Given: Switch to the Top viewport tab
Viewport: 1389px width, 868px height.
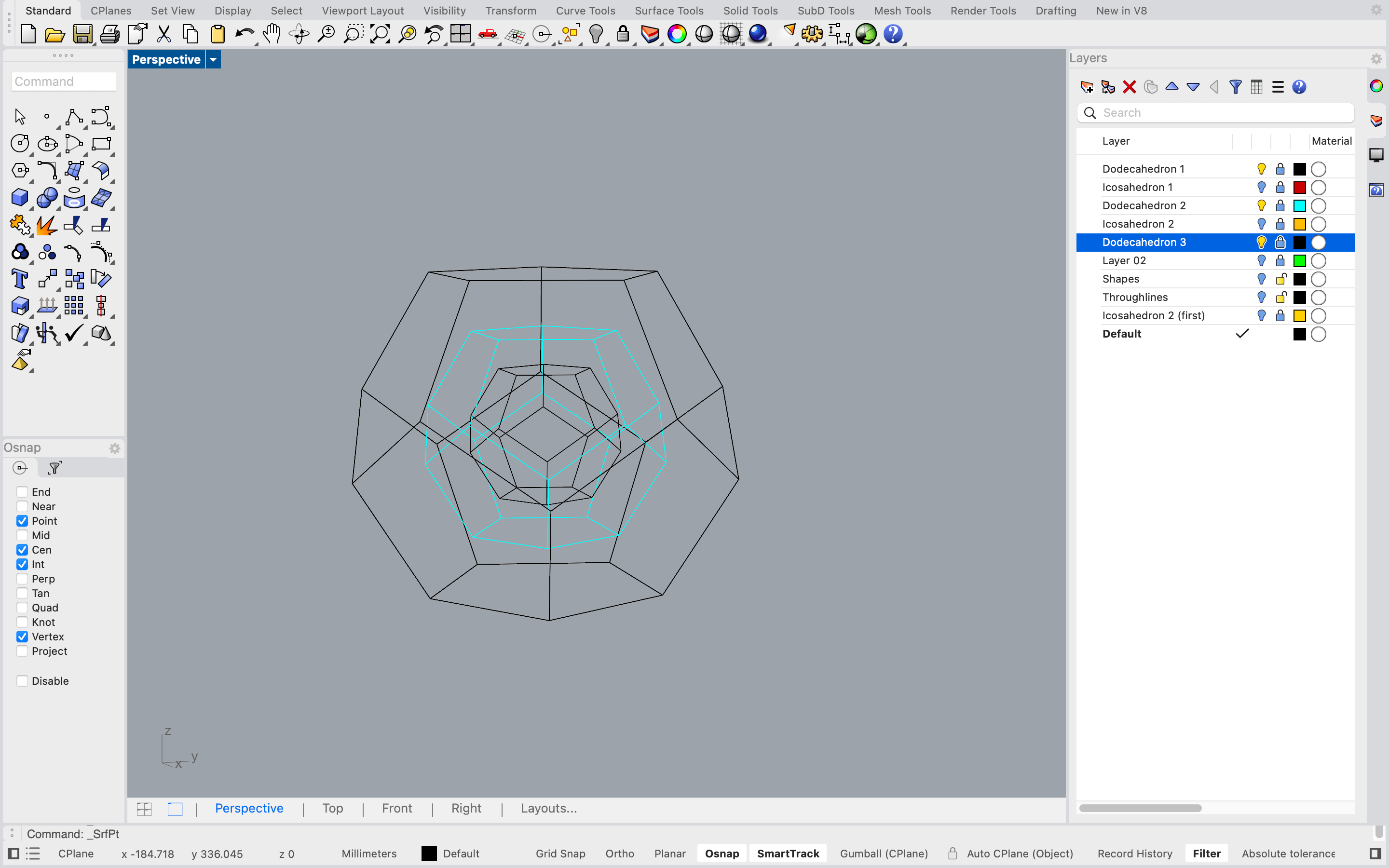Looking at the screenshot, I should point(332,808).
